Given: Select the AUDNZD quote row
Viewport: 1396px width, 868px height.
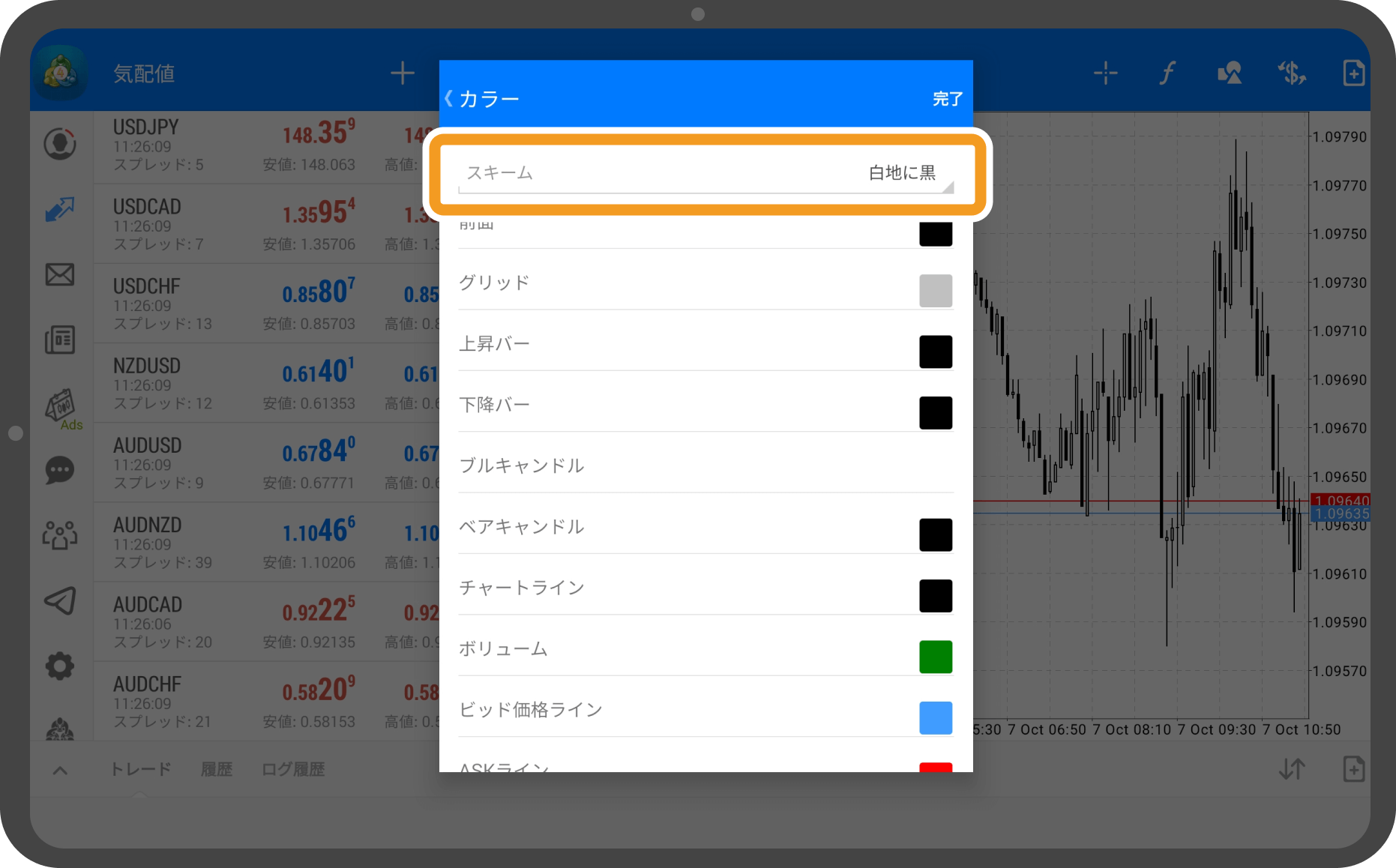Looking at the screenshot, I should (x=266, y=543).
